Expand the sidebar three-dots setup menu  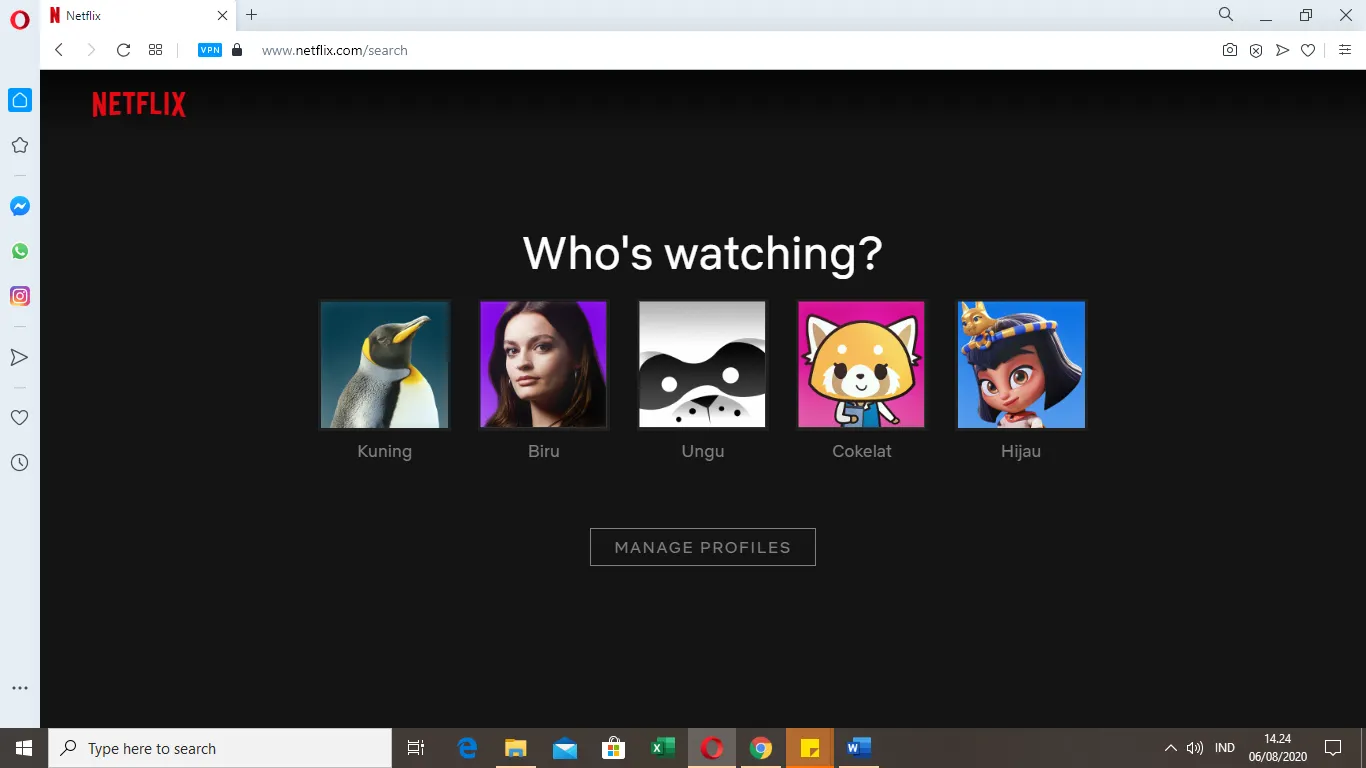(x=19, y=688)
